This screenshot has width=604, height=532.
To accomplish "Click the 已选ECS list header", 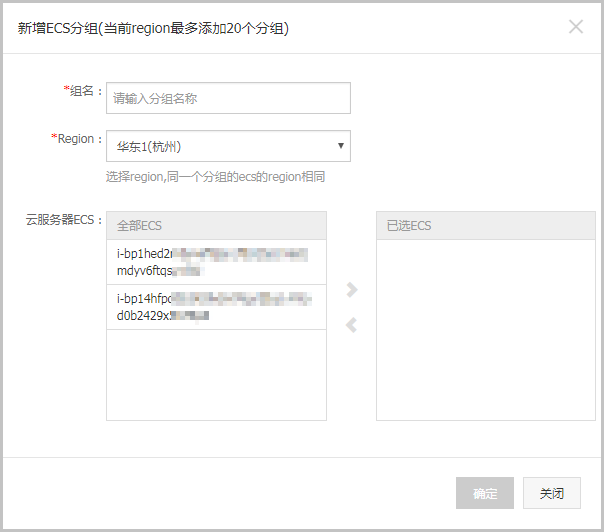I will 486,225.
